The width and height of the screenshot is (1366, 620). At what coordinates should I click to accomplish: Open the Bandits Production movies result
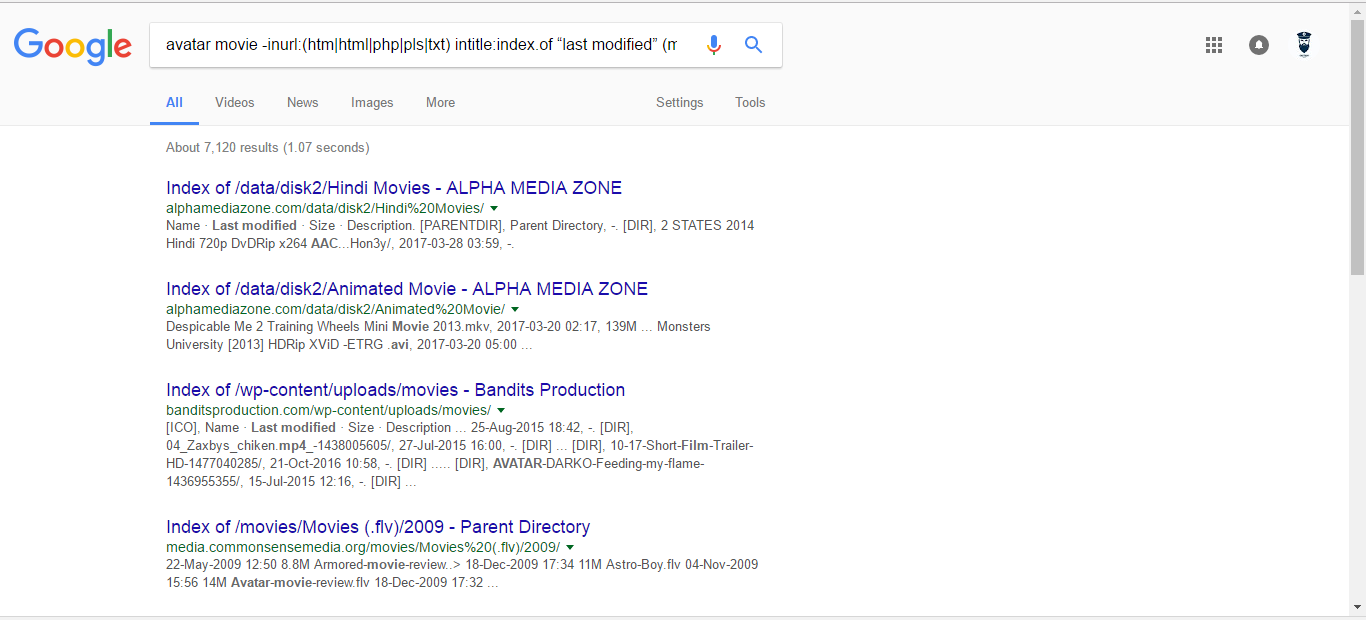point(396,390)
